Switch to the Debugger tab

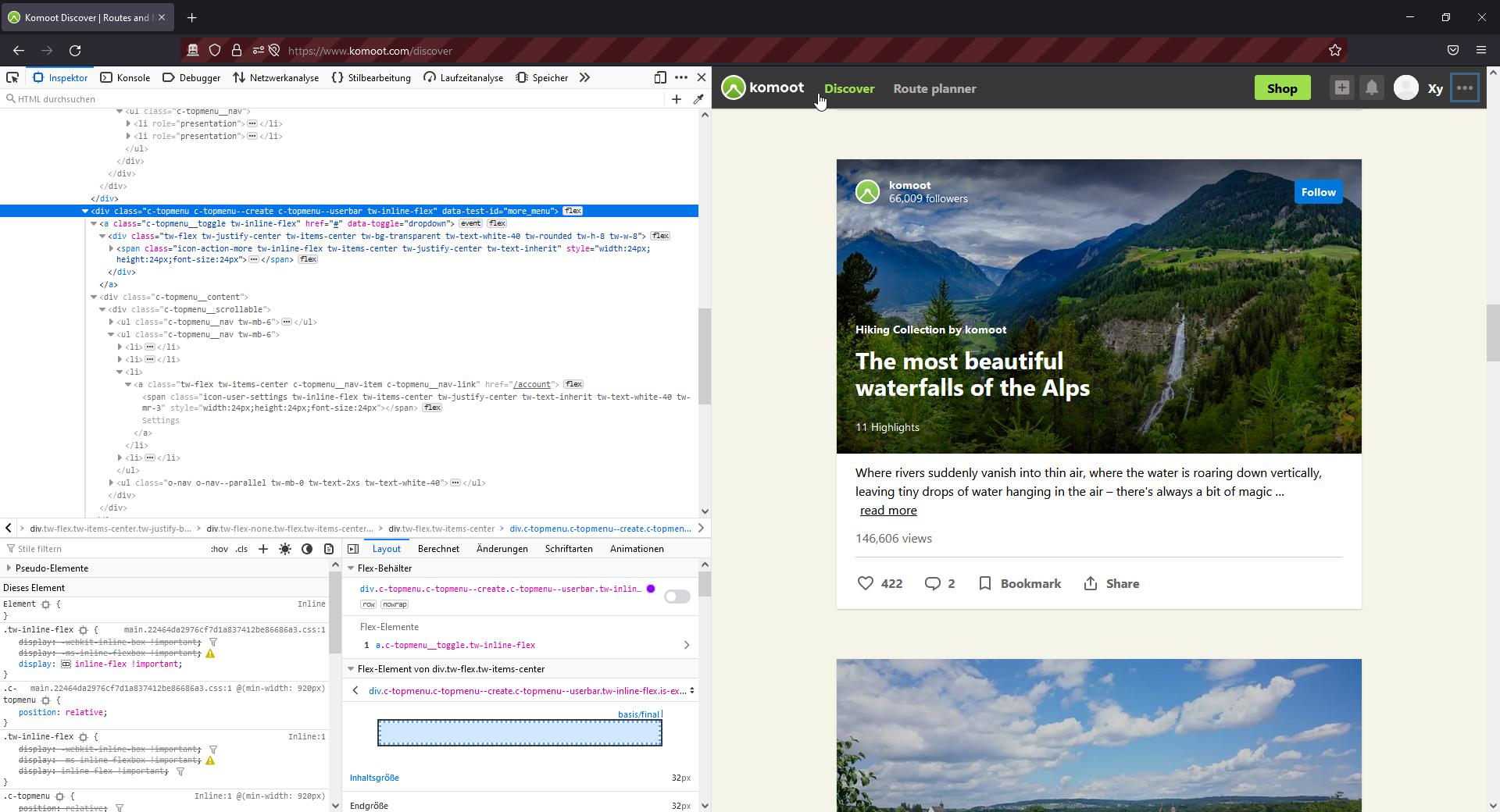pyautogui.click(x=191, y=77)
